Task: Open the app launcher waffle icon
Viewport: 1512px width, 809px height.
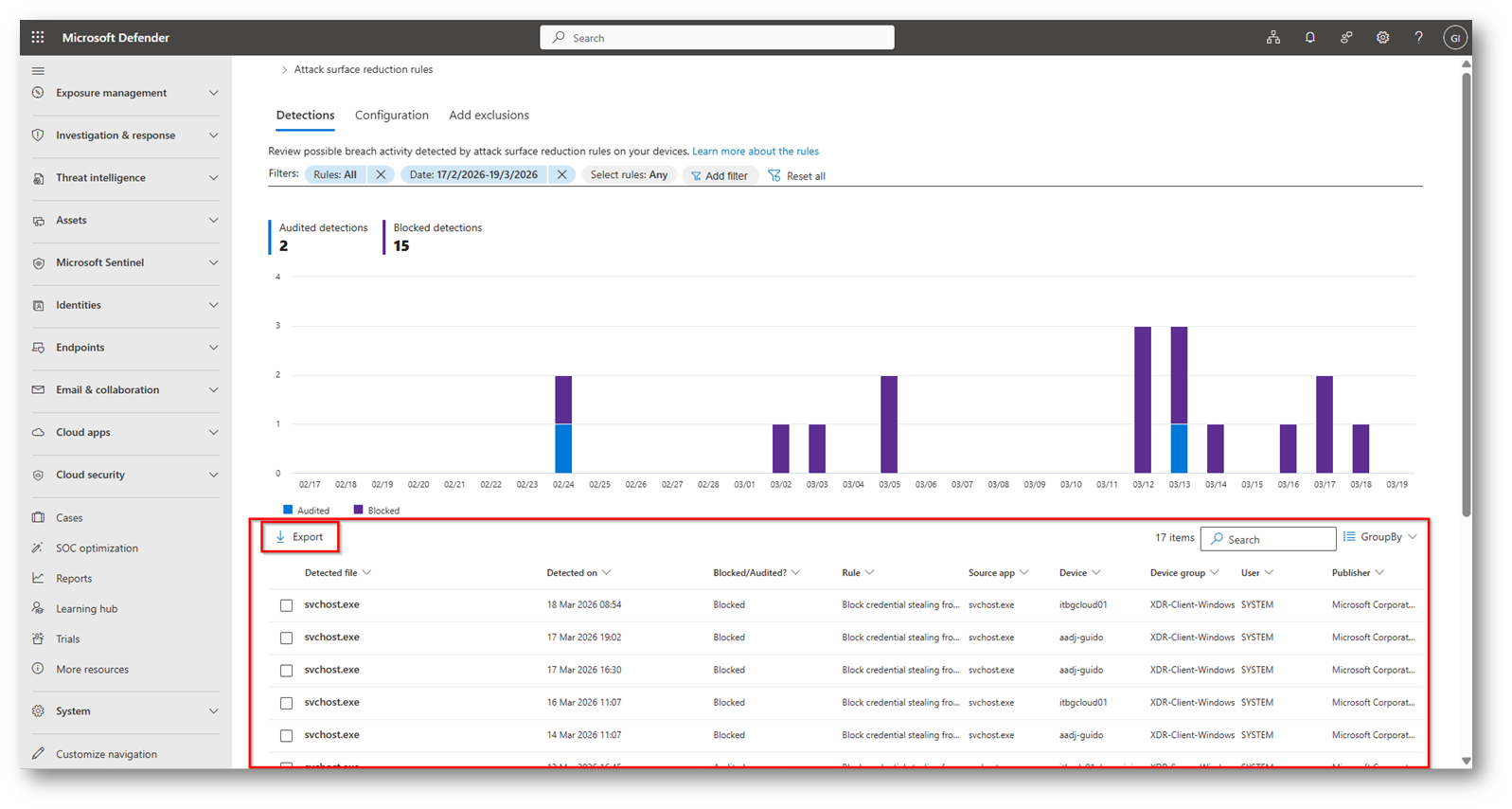Action: (x=38, y=38)
